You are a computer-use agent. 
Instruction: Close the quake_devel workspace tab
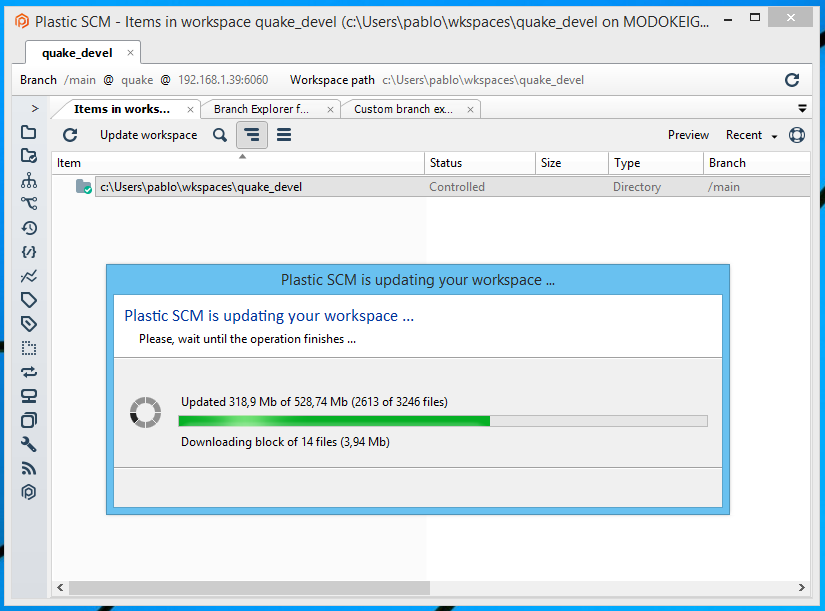[x=130, y=53]
